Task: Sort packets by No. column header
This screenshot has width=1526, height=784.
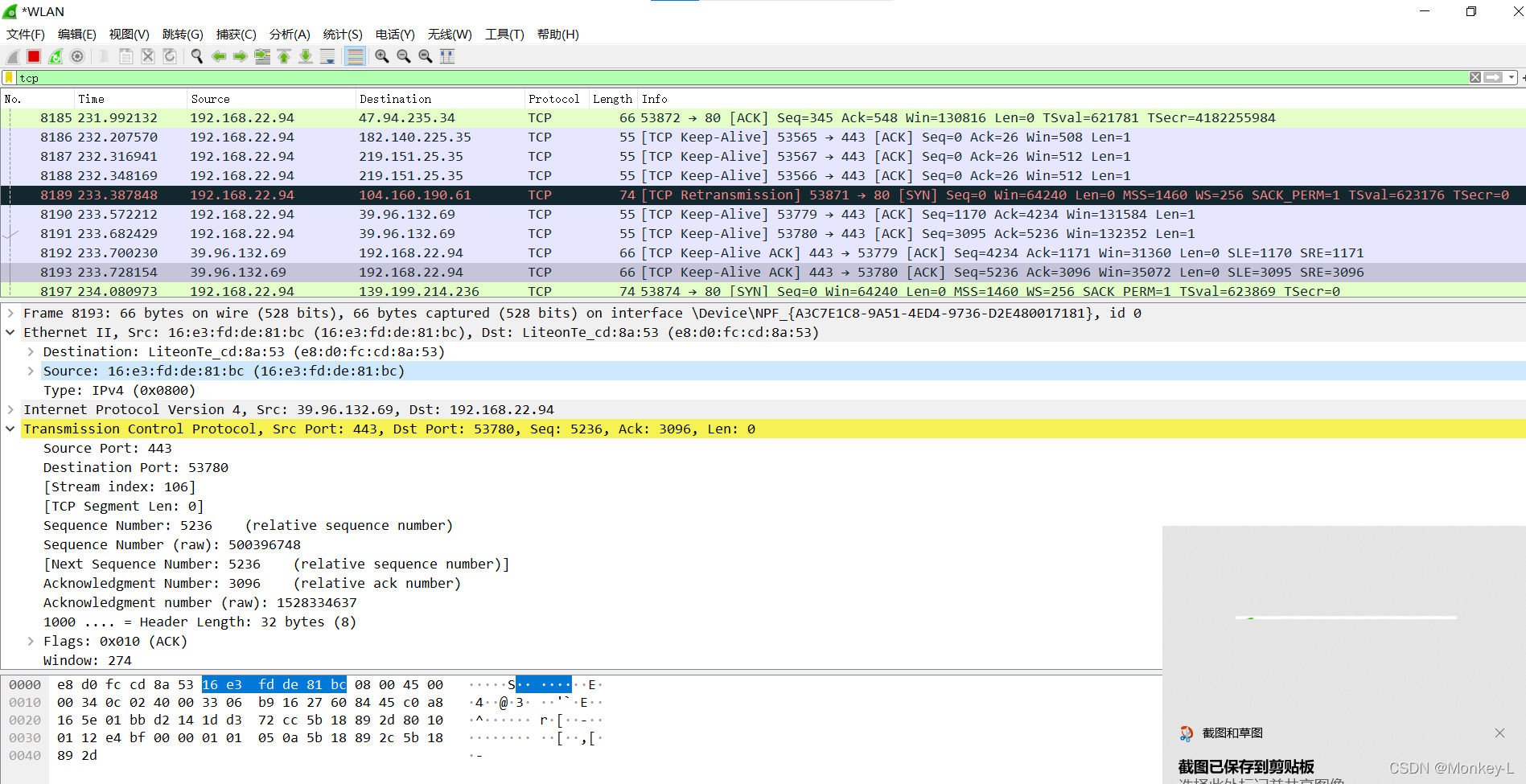Action: tap(37, 99)
